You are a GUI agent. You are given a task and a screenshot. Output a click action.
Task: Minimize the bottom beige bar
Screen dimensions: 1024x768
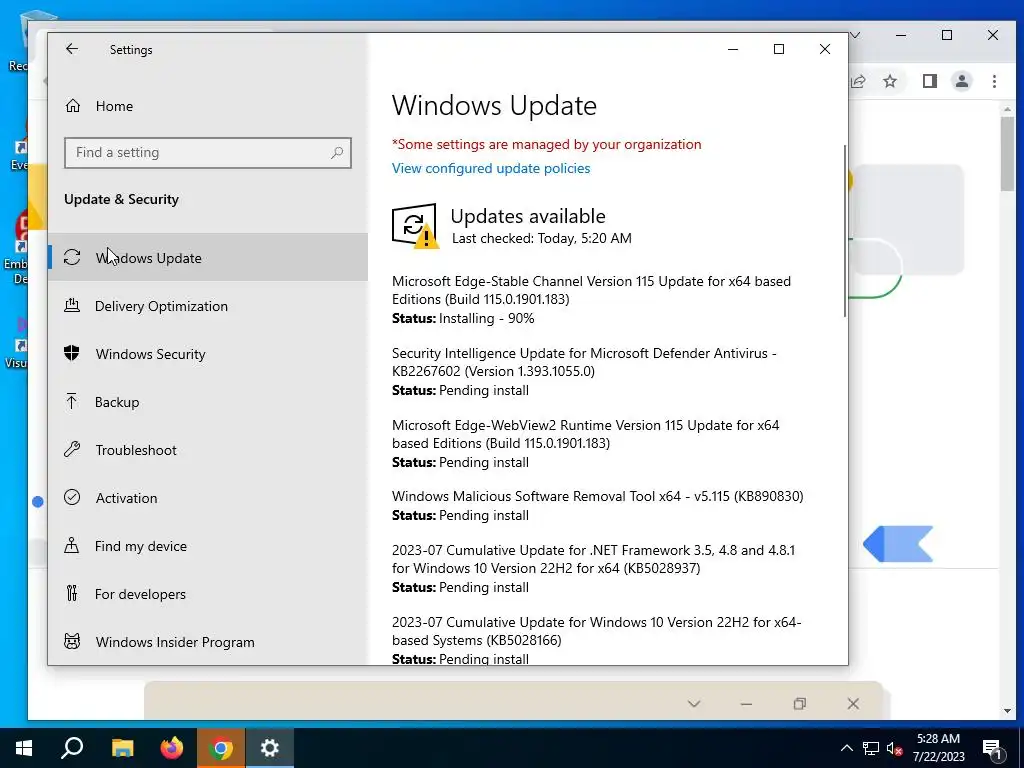point(746,704)
